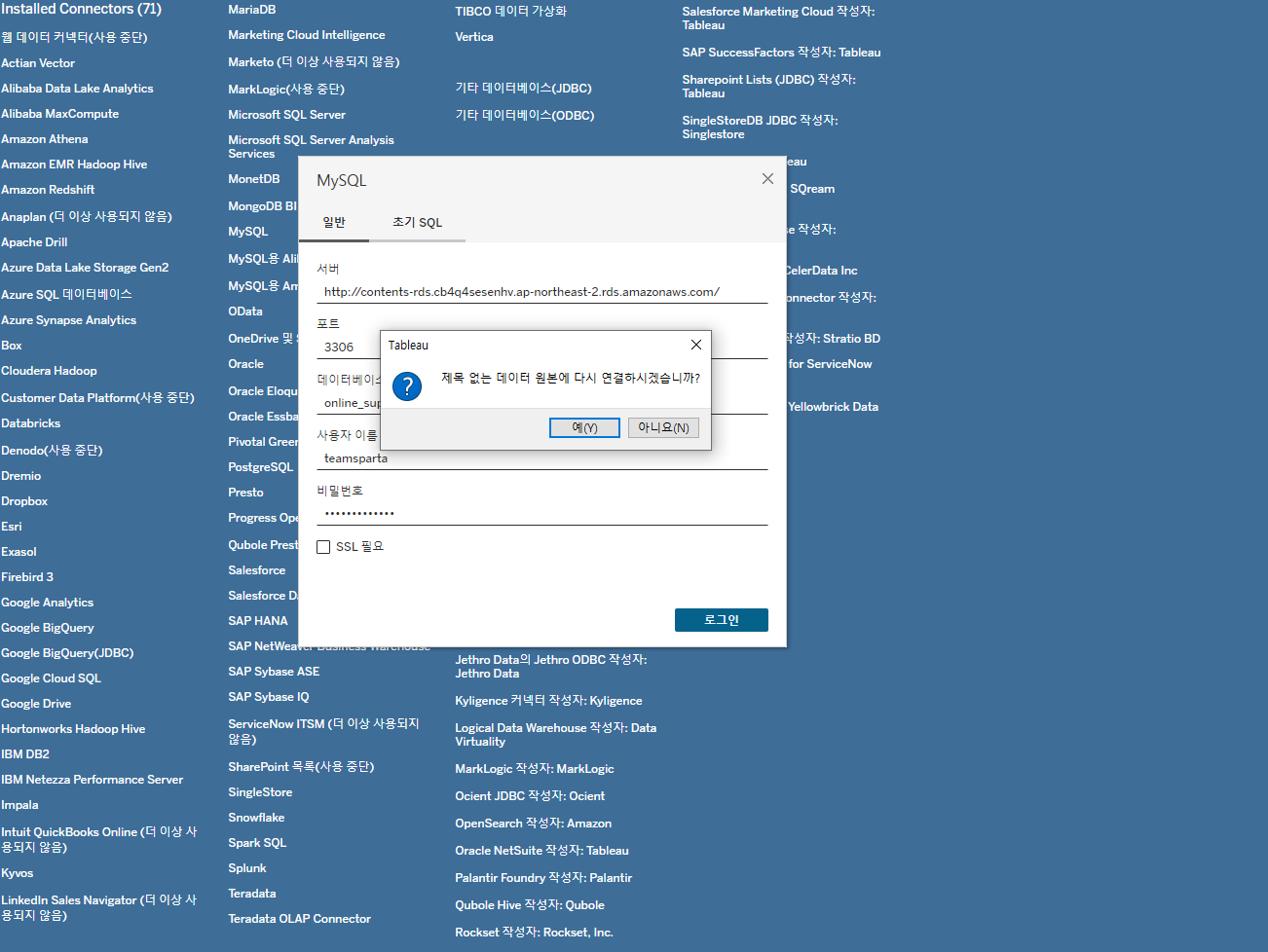Toggle the SSL 필요 checkbox
The height and width of the screenshot is (952, 1268).
pyautogui.click(x=323, y=547)
